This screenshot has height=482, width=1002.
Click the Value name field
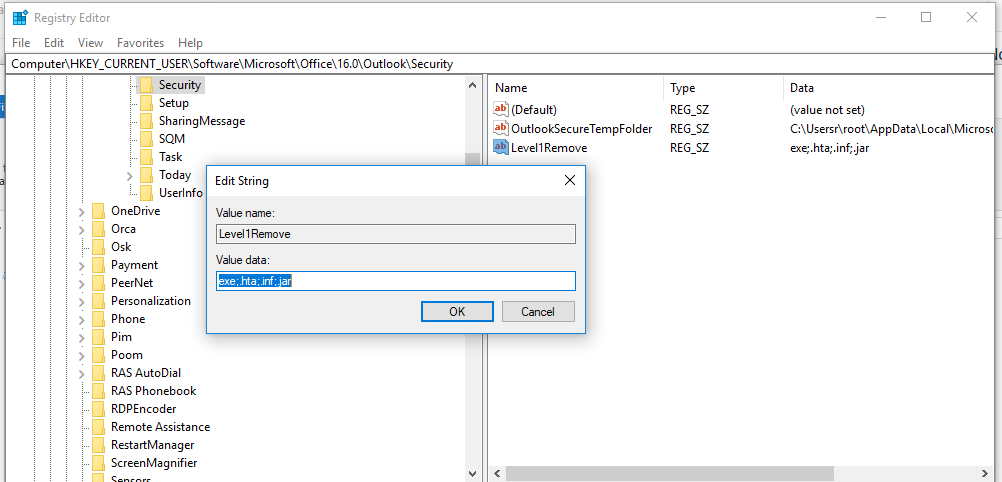pyautogui.click(x=396, y=234)
